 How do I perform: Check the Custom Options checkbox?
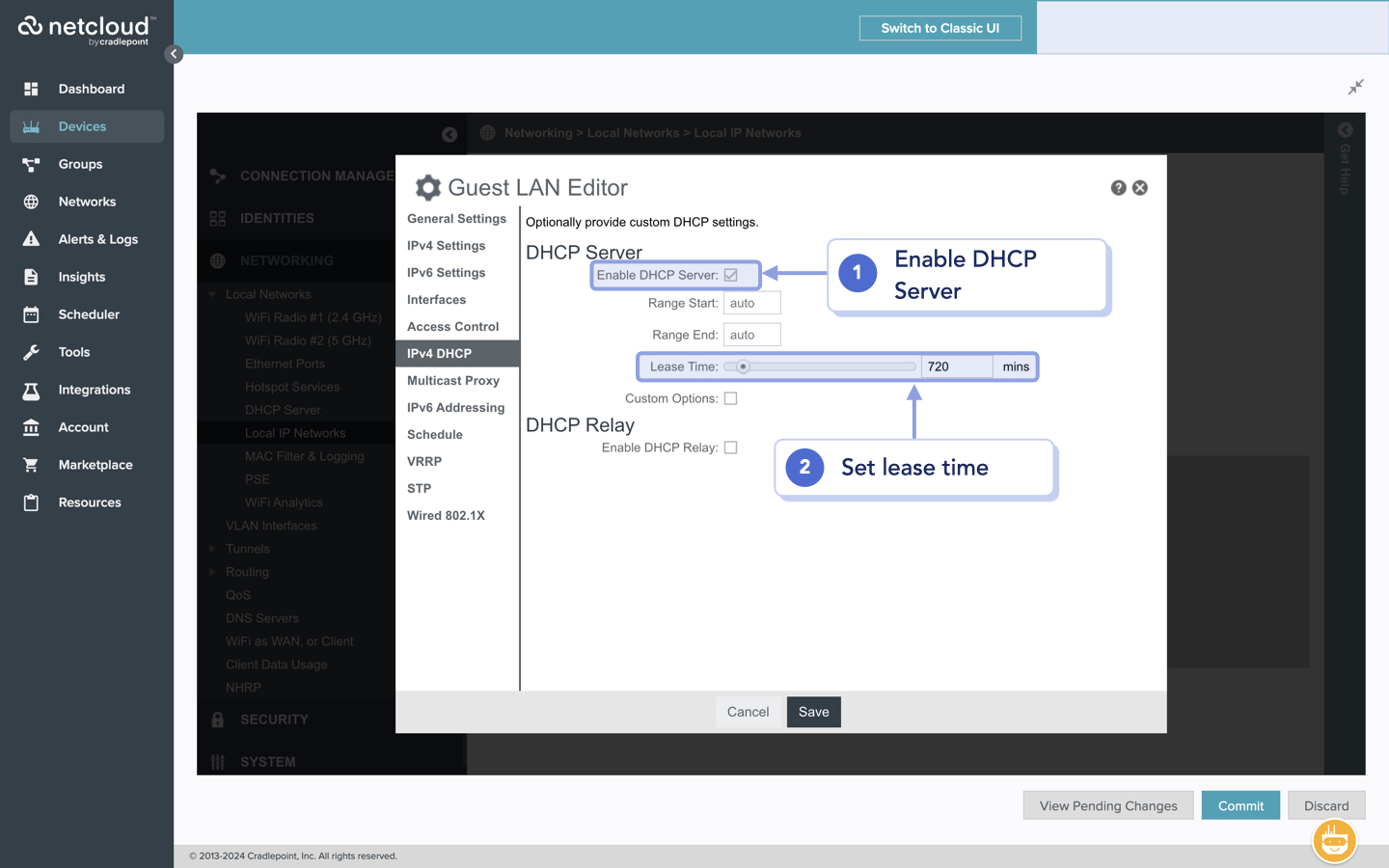pos(730,397)
